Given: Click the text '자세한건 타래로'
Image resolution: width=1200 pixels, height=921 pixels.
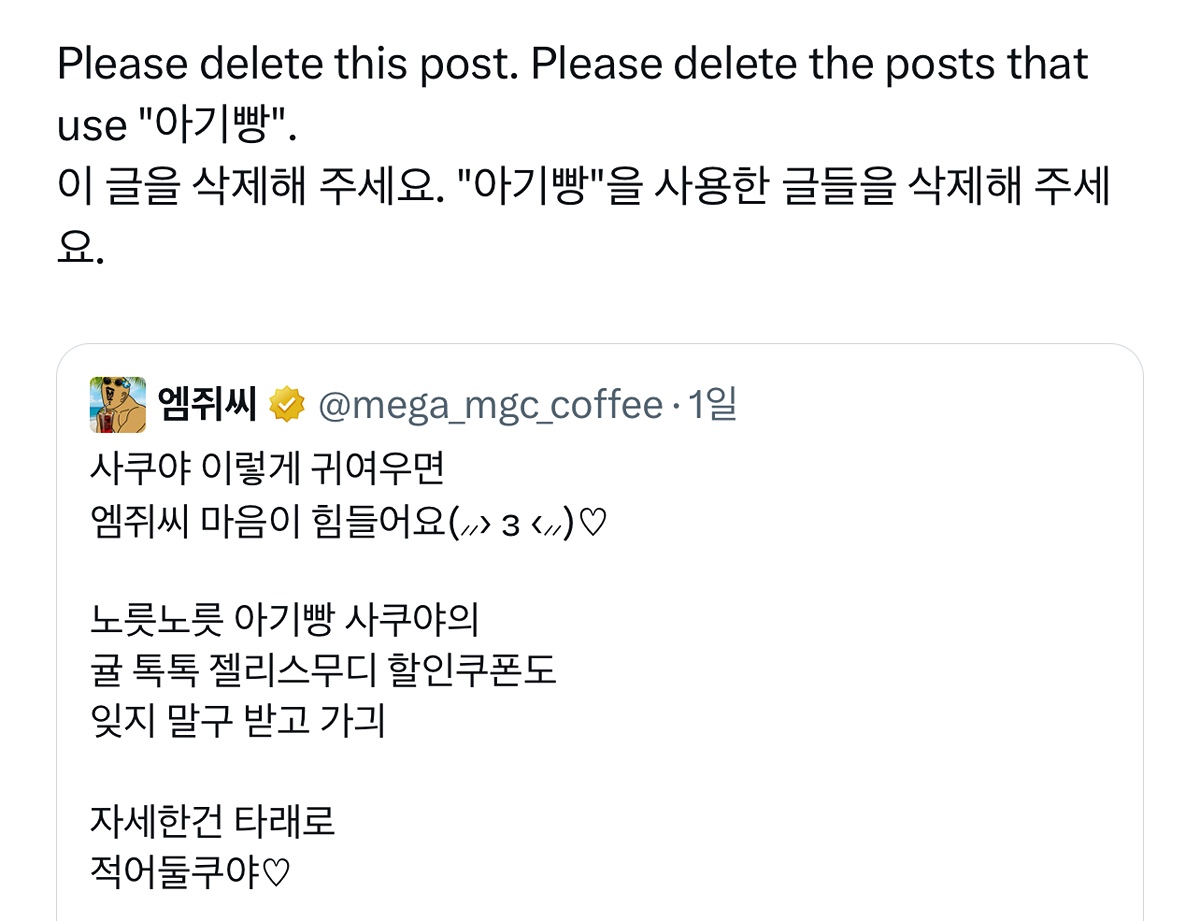Looking at the screenshot, I should (212, 822).
